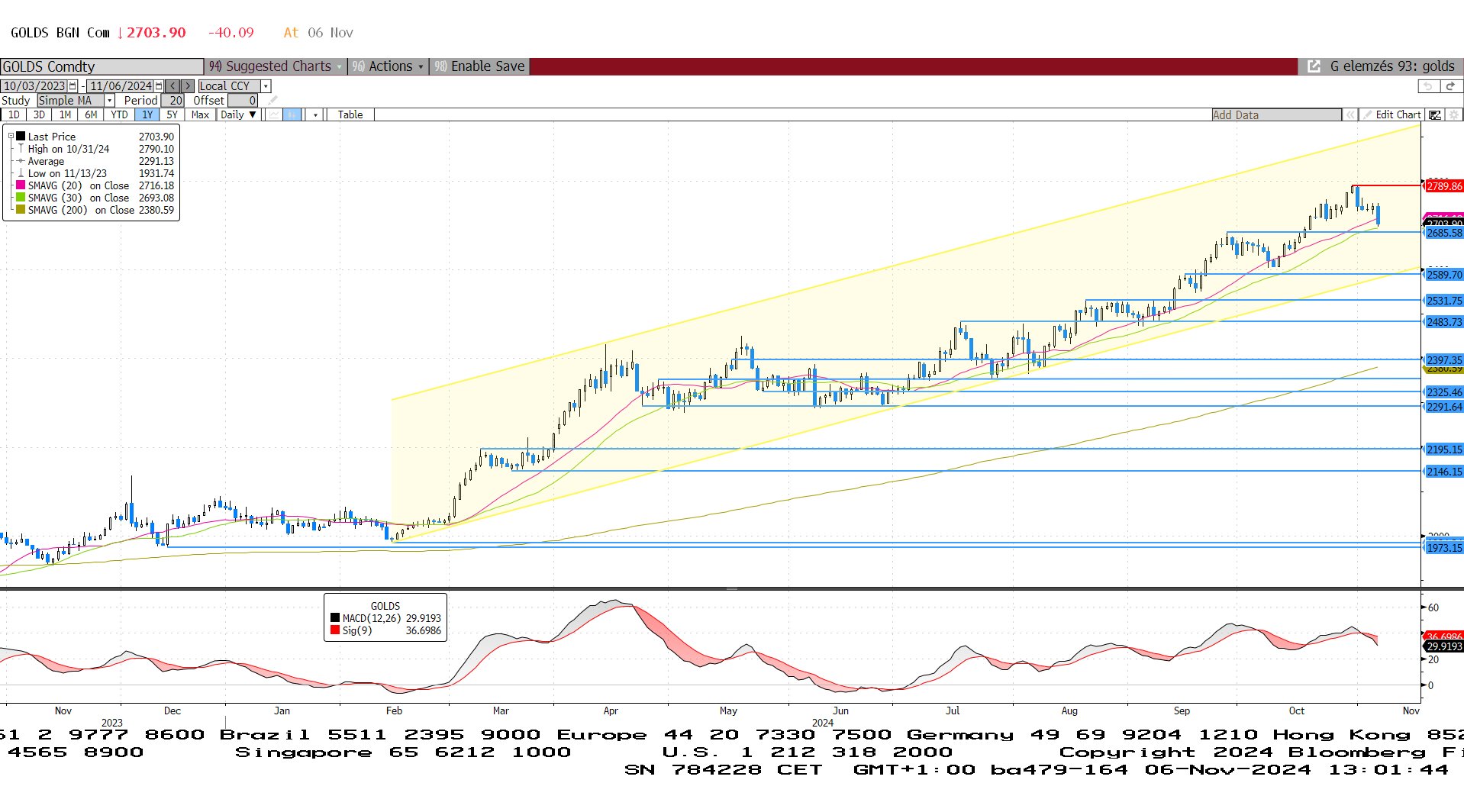Click the GOLDS Comdty security field
Viewport: 1464px width, 812px height.
point(102,66)
